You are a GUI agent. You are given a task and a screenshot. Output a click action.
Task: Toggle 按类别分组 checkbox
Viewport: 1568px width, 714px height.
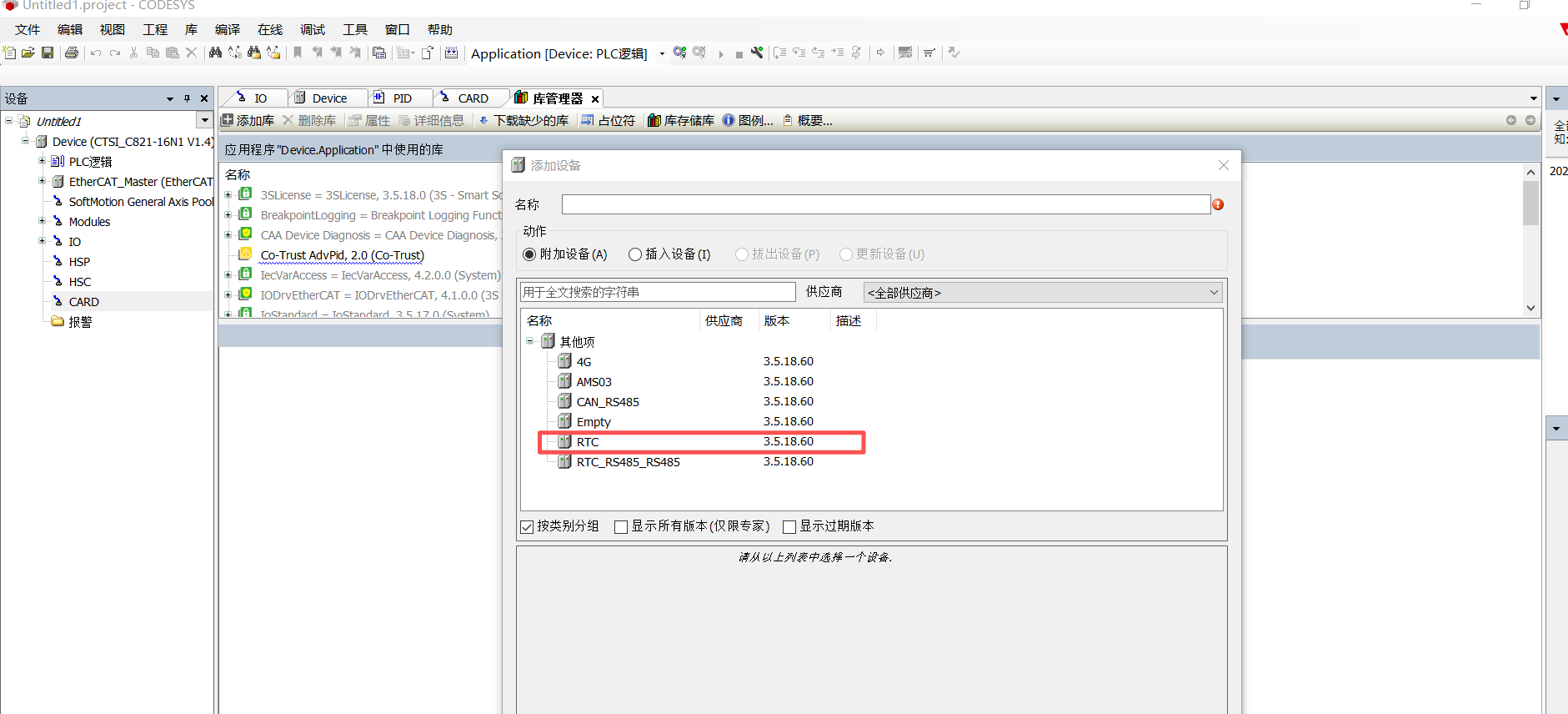click(x=527, y=526)
